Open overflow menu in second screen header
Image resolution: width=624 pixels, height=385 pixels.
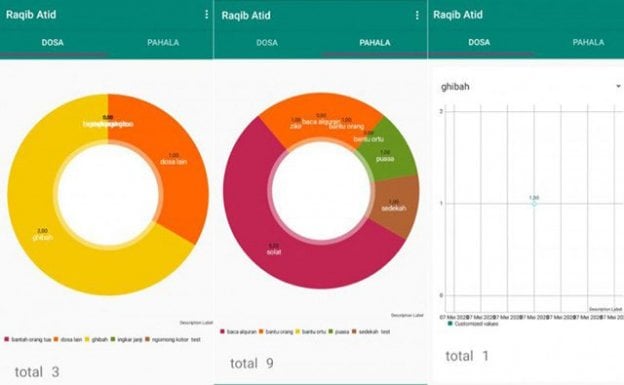417,15
